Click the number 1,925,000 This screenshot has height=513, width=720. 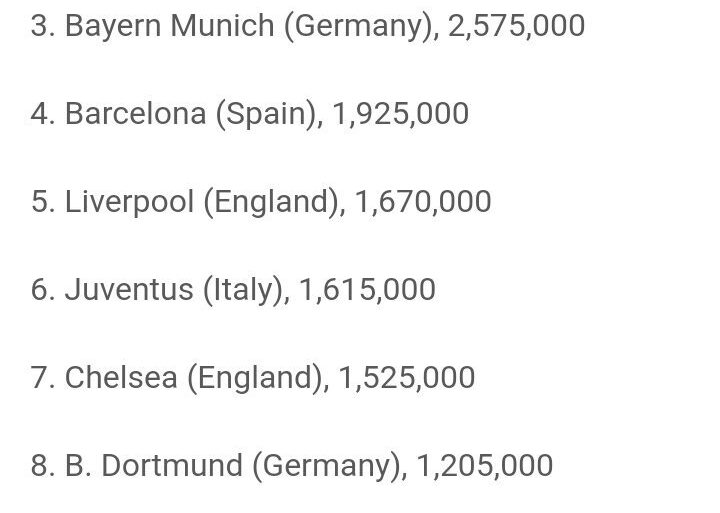click(x=398, y=113)
